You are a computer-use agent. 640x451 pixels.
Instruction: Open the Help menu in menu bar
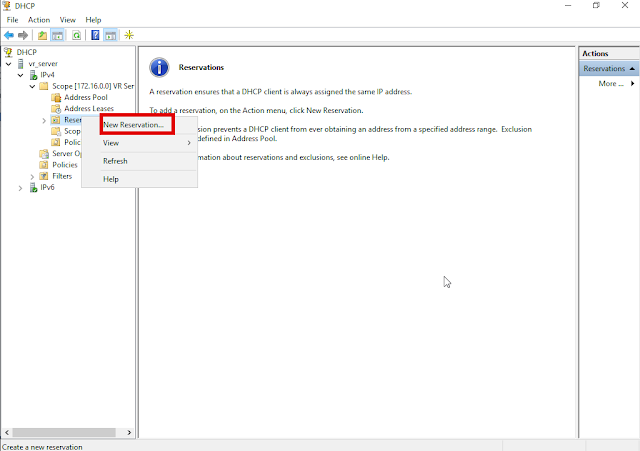(x=93, y=20)
